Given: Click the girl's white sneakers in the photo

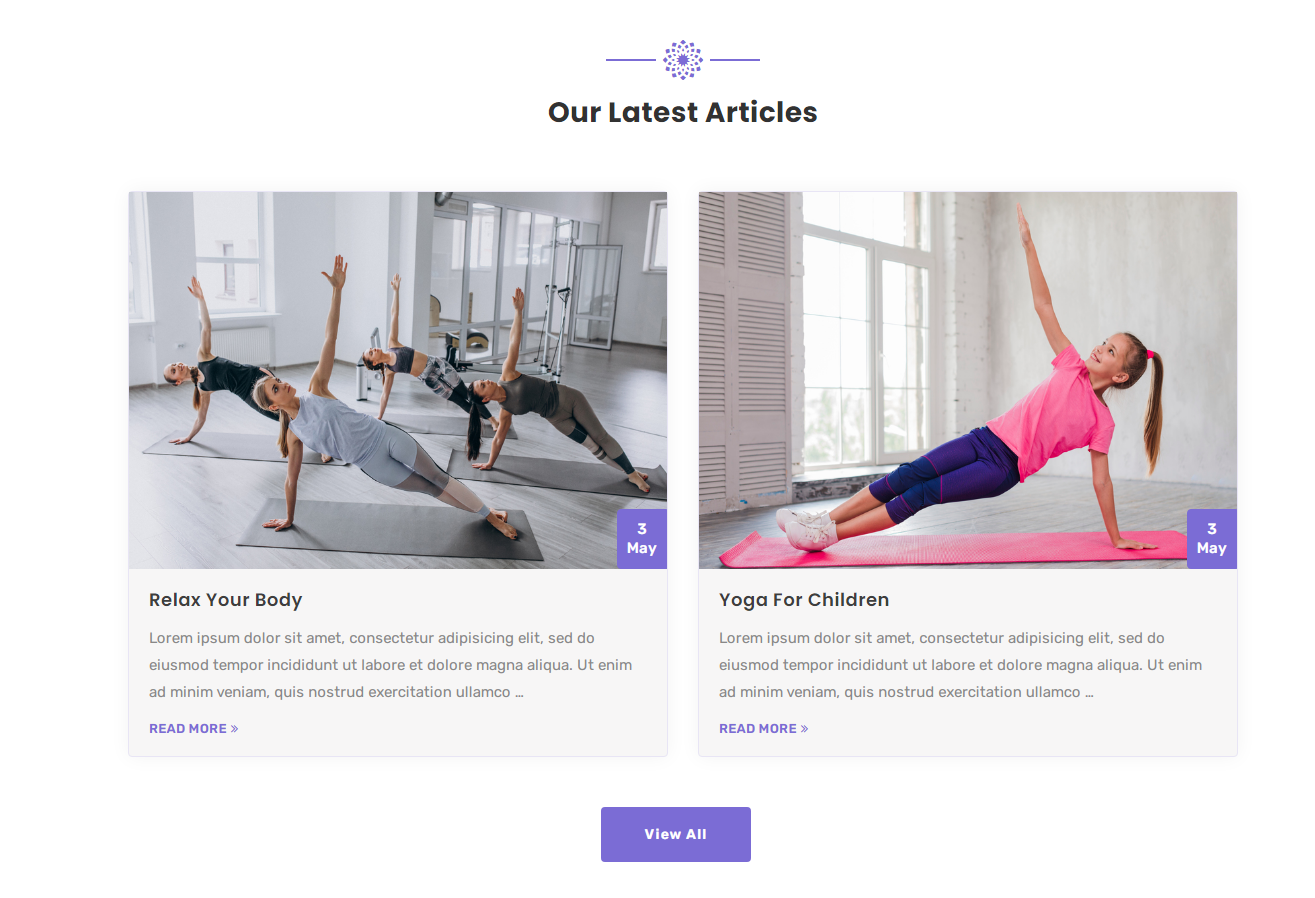Looking at the screenshot, I should (807, 528).
